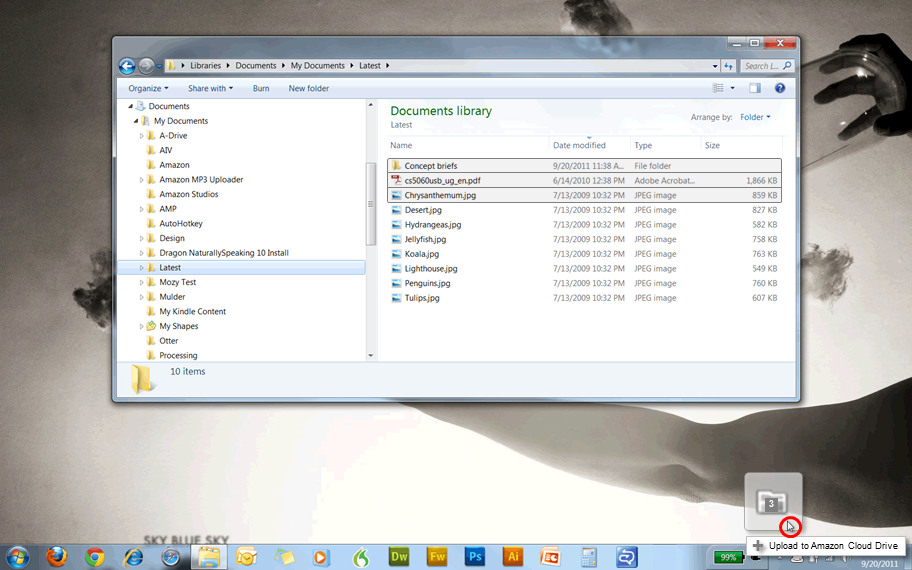The width and height of the screenshot is (912, 570).
Task: Collapse the My Documents tree node
Action: click(136, 121)
